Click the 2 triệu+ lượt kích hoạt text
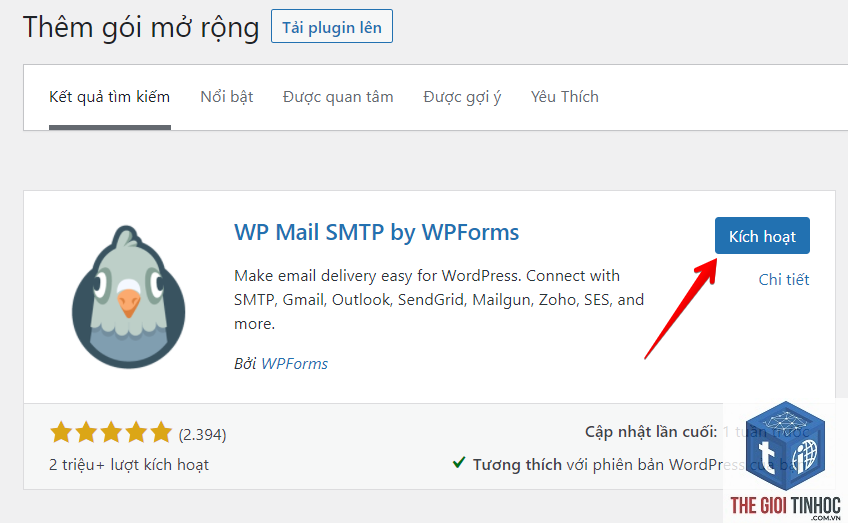 pos(129,465)
